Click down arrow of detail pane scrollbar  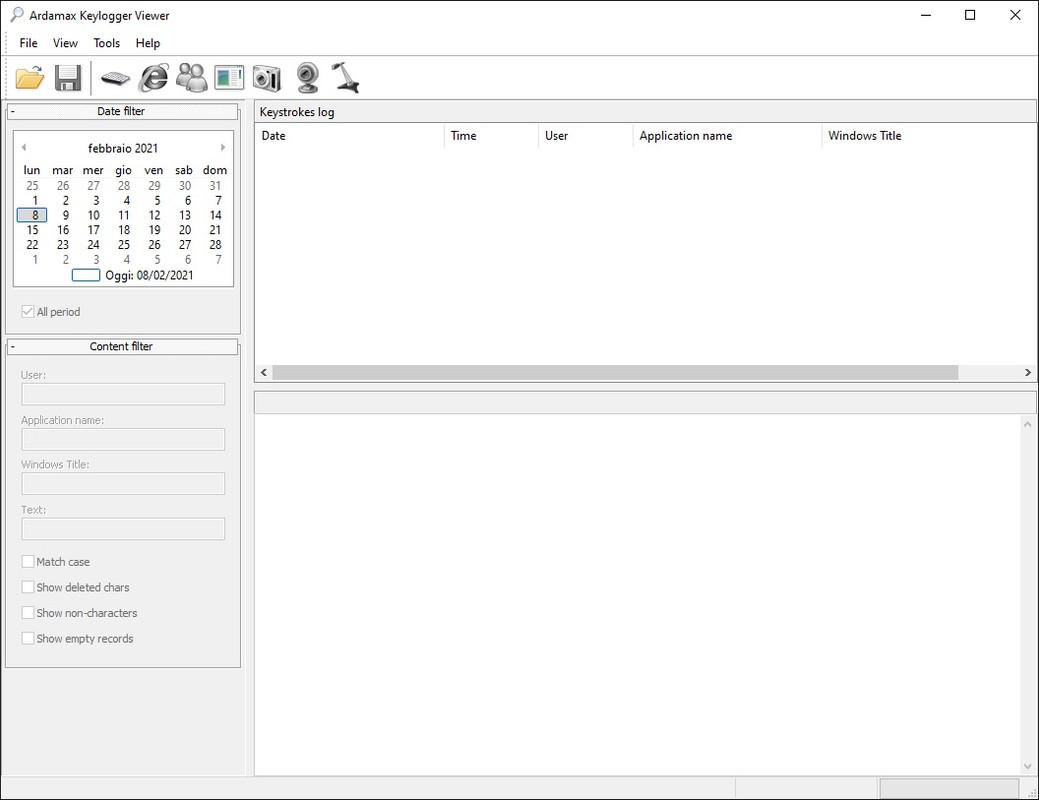pyautogui.click(x=1028, y=767)
